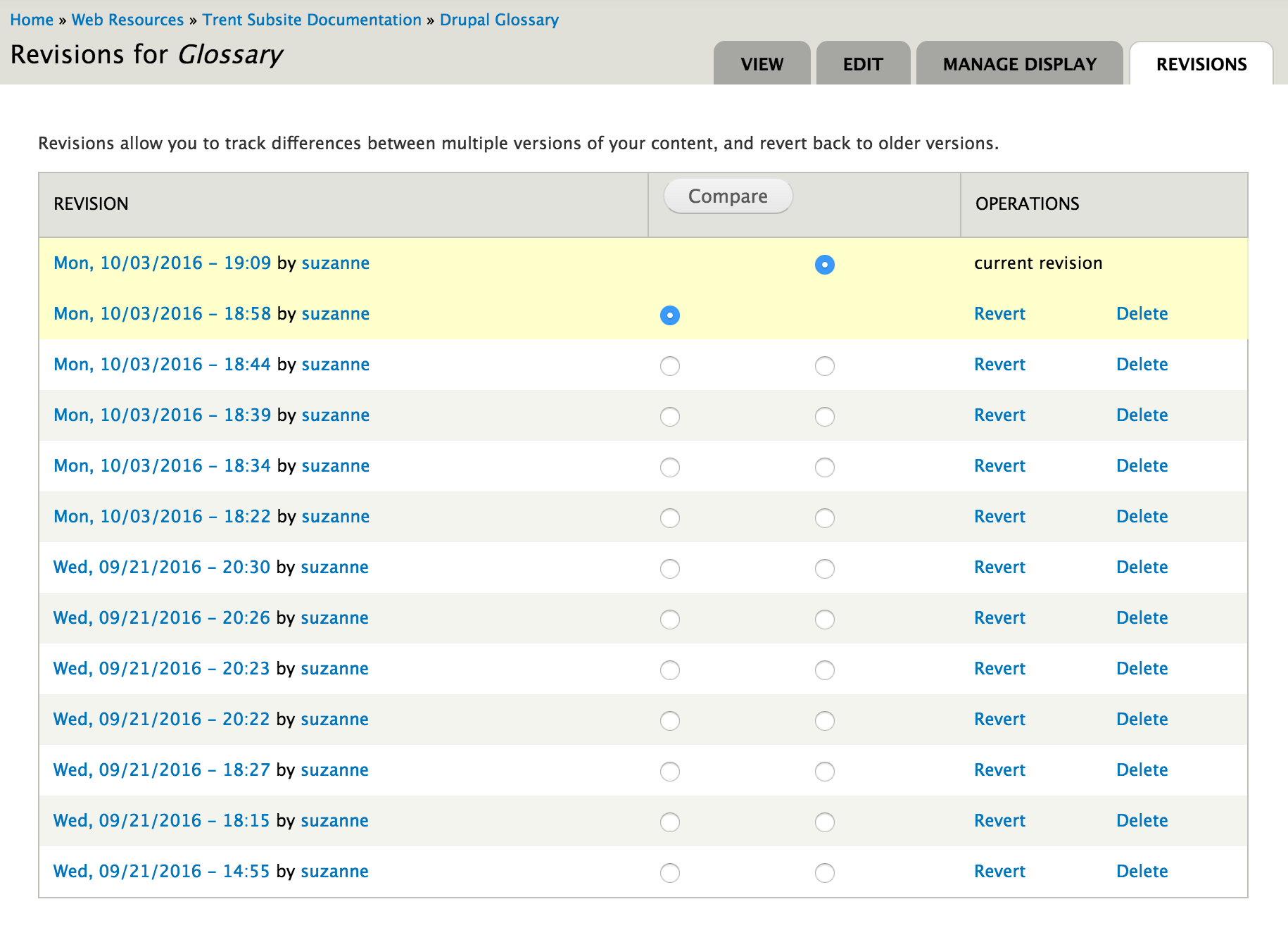Delete the 09/21/2016 18:27 revision
Image resolution: width=1288 pixels, height=942 pixels.
1142,770
